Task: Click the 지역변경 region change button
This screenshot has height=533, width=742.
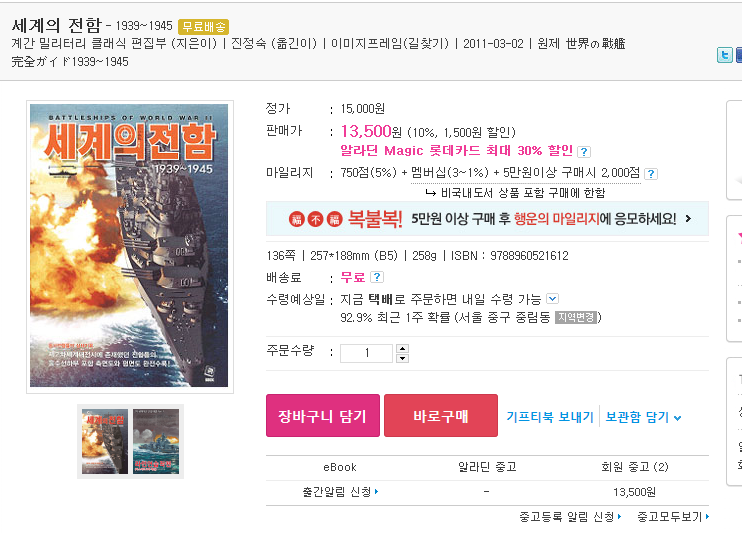Action: pos(576,317)
